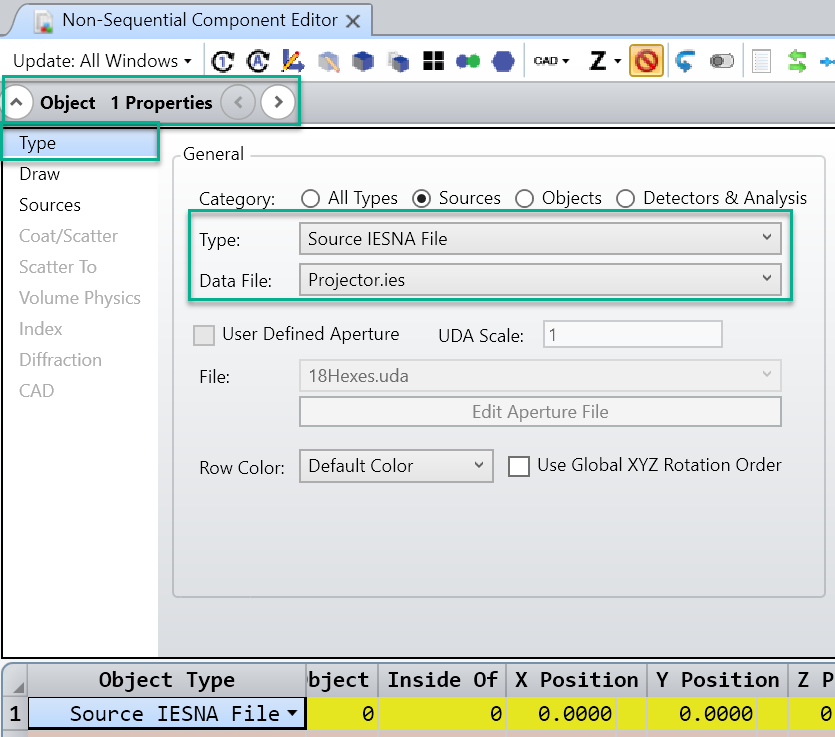This screenshot has height=737, width=835.
Task: Go to the next object properties arrow
Action: (x=278, y=102)
